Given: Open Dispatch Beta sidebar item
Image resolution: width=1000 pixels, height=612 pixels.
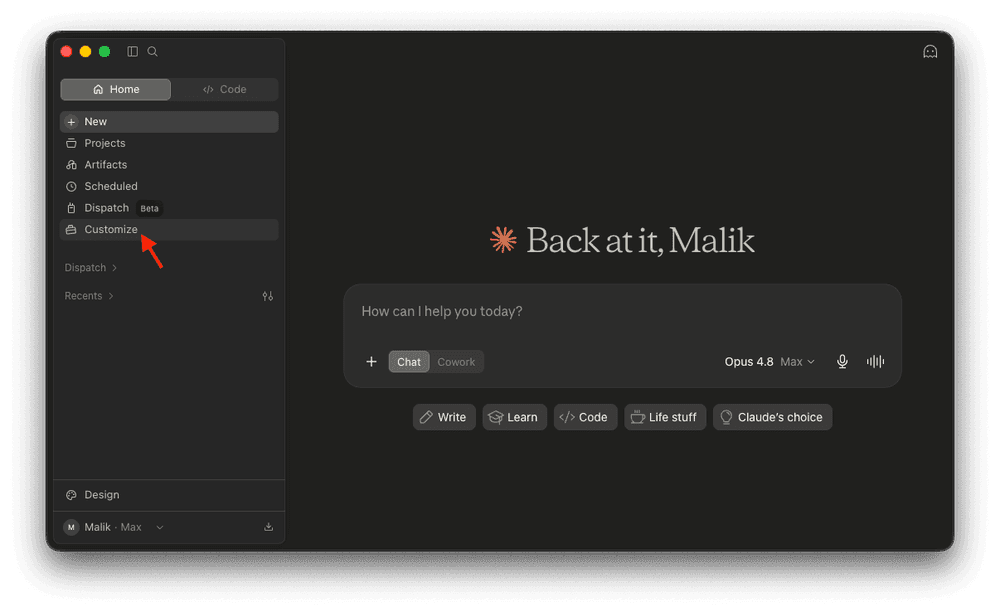Looking at the screenshot, I should coord(169,208).
